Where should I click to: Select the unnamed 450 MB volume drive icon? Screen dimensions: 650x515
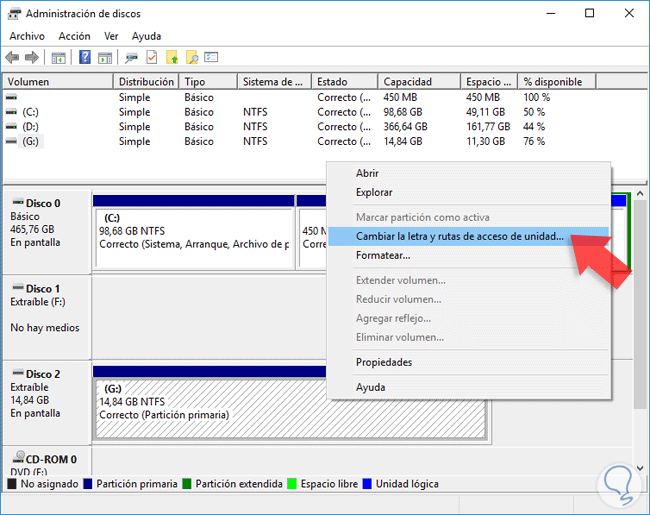coord(12,97)
